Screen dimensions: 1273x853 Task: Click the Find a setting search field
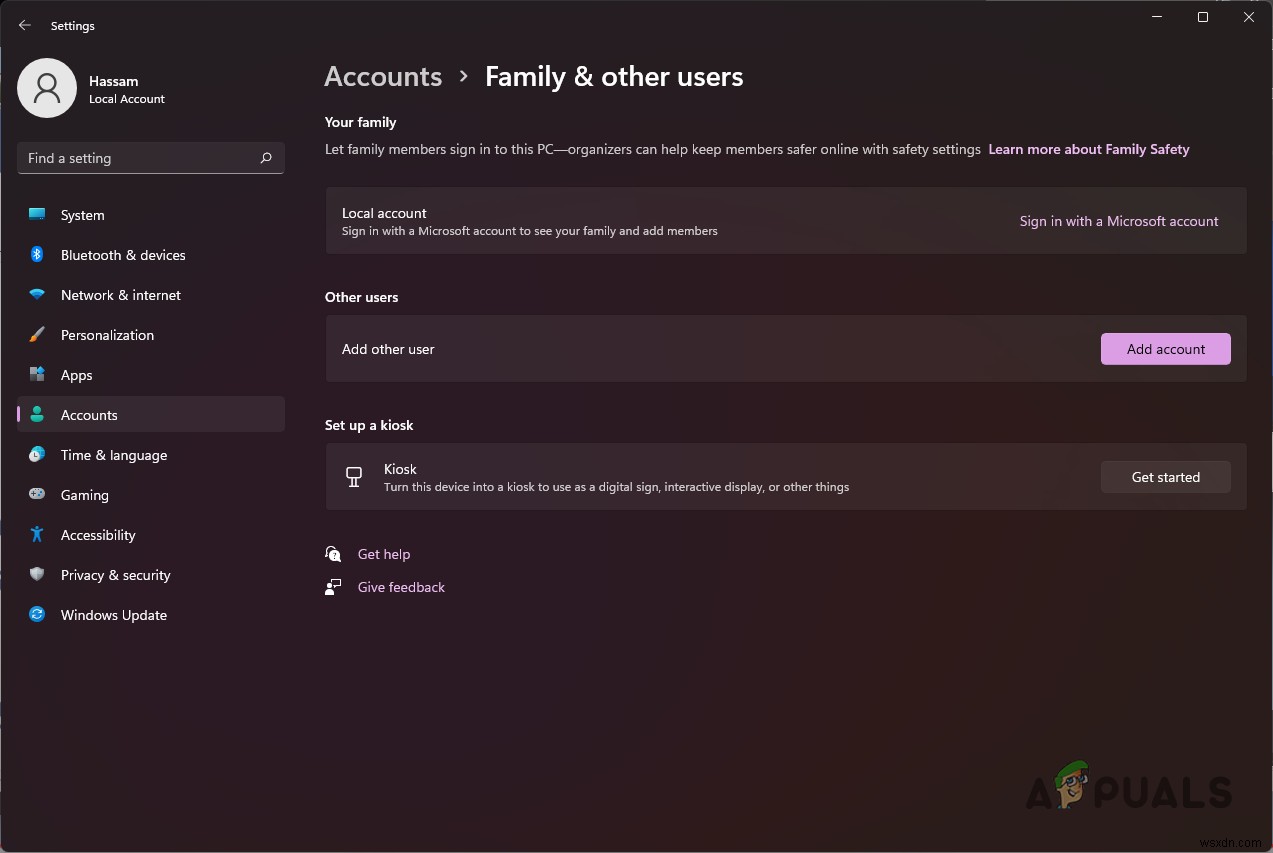pyautogui.click(x=150, y=158)
